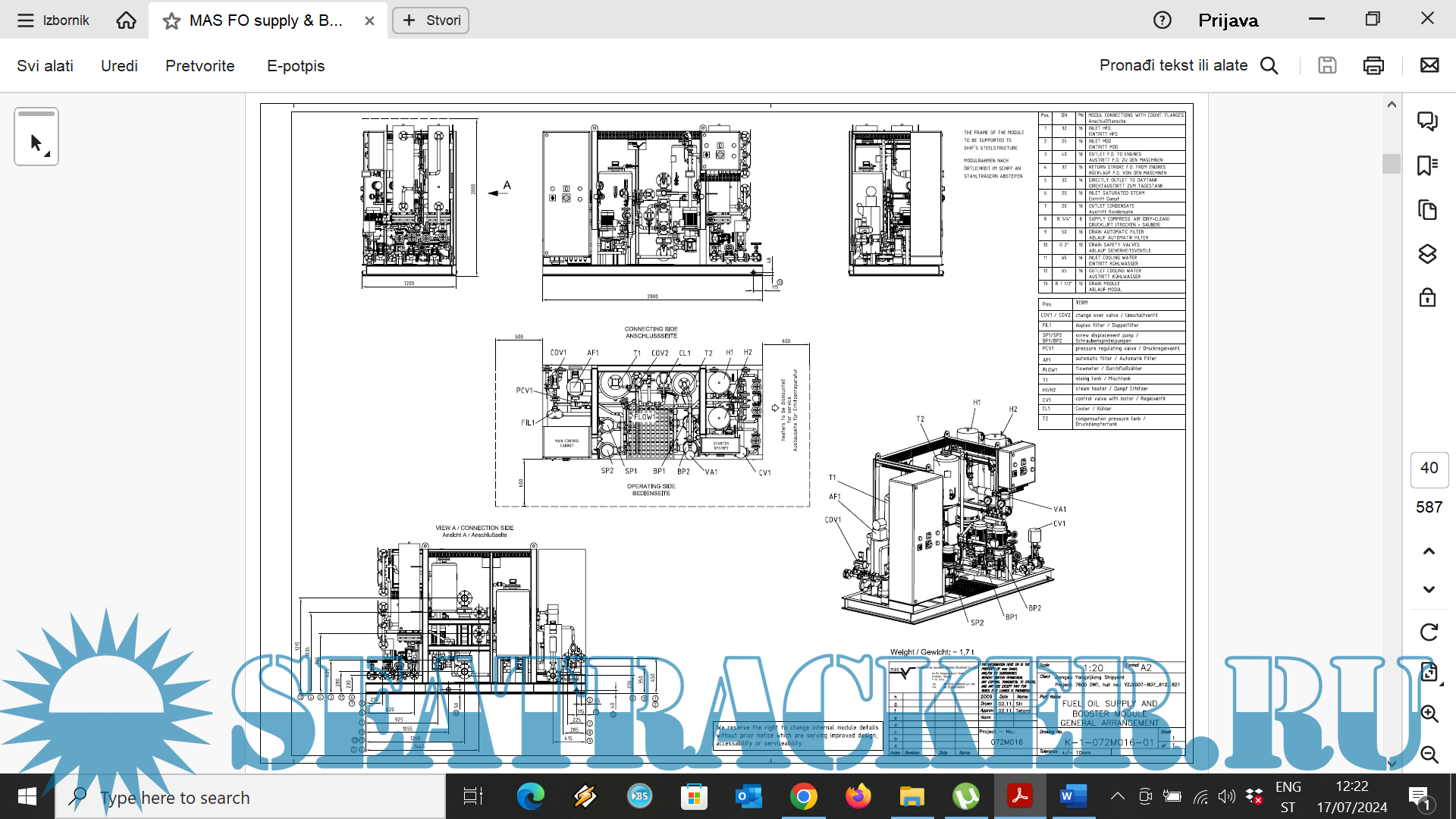This screenshot has height=819, width=1456.
Task: Click the vertical scrollbar thumb
Action: [x=1391, y=163]
